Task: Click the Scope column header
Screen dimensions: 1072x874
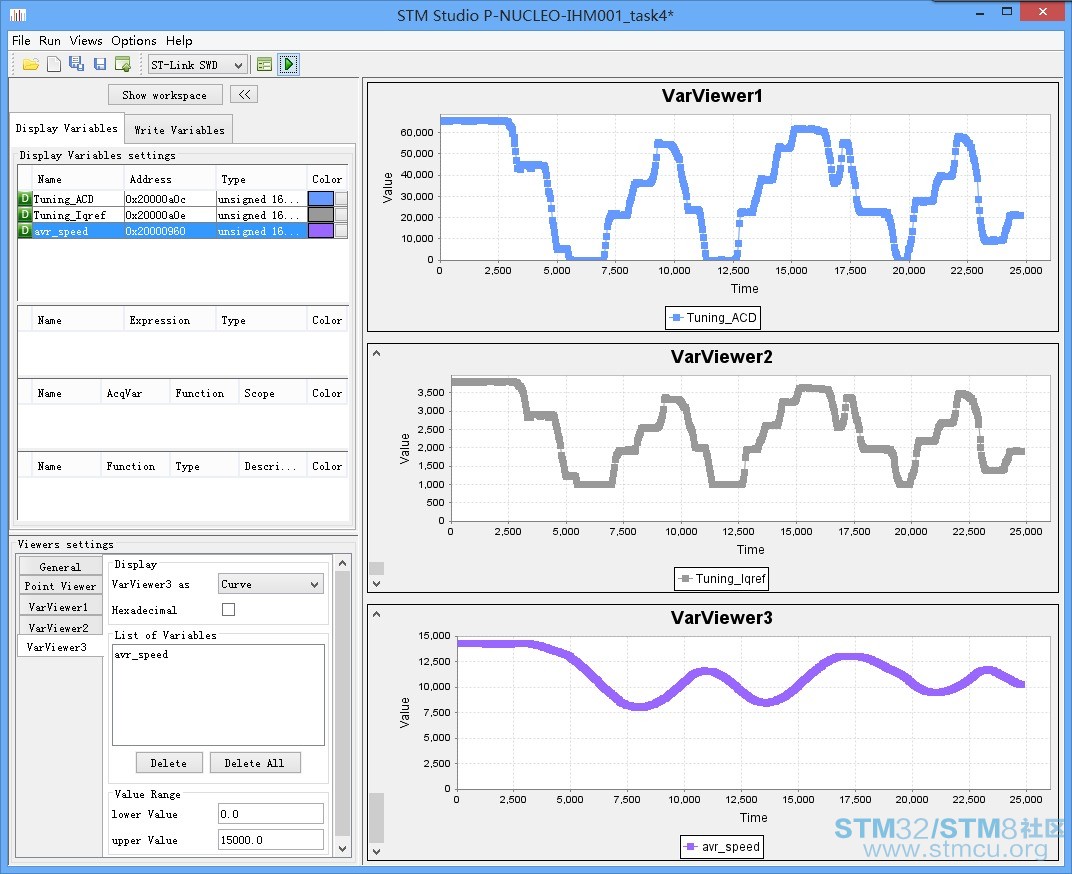Action: point(272,393)
